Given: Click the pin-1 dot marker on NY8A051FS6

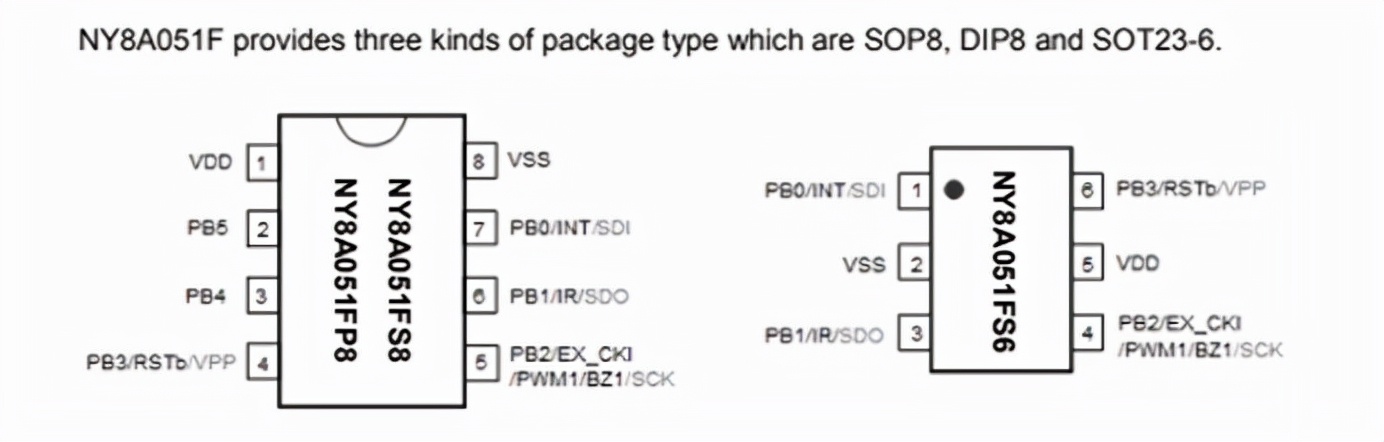Looking at the screenshot, I should click(x=954, y=189).
